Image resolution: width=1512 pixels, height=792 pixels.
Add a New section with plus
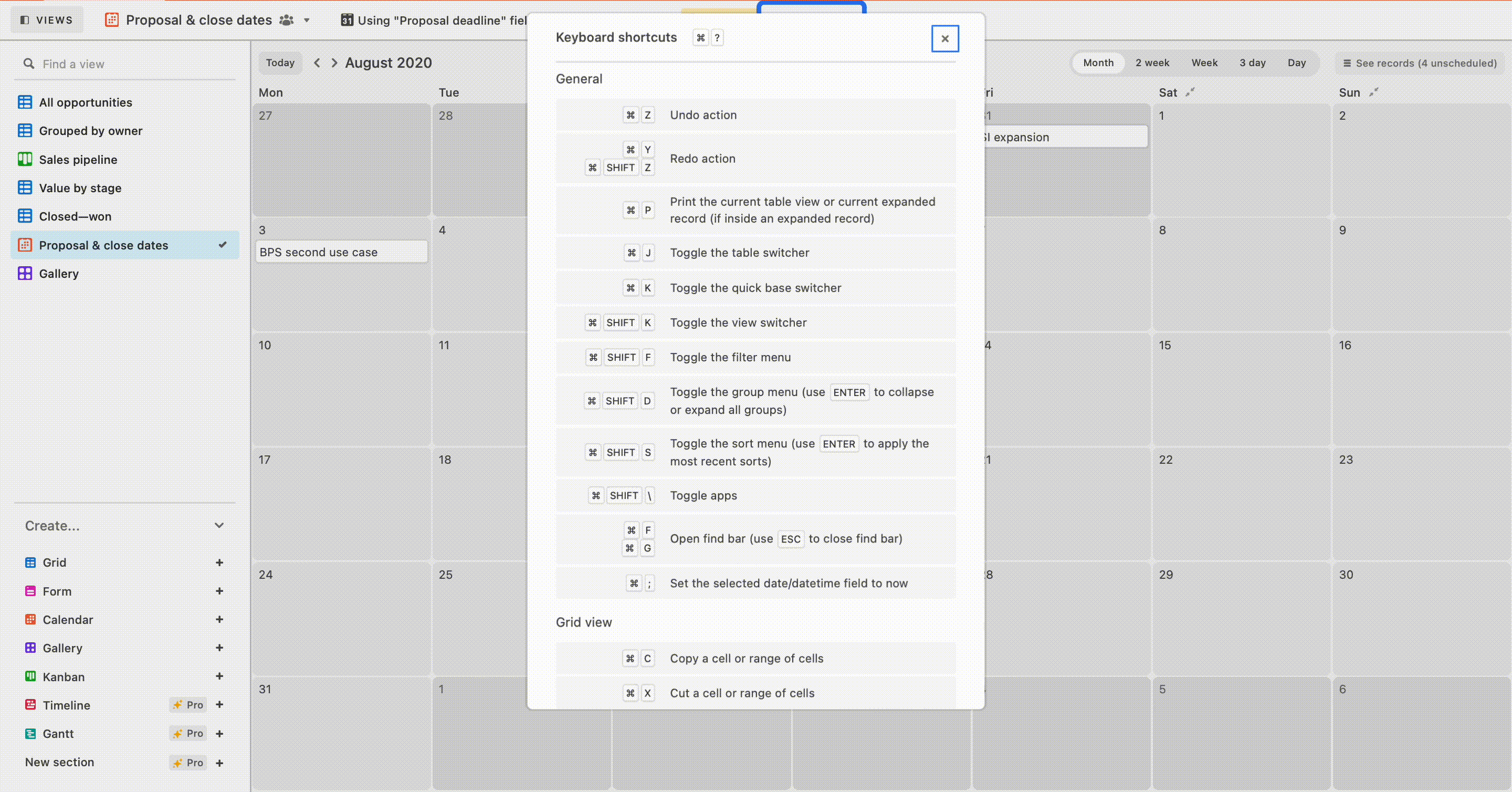[219, 763]
